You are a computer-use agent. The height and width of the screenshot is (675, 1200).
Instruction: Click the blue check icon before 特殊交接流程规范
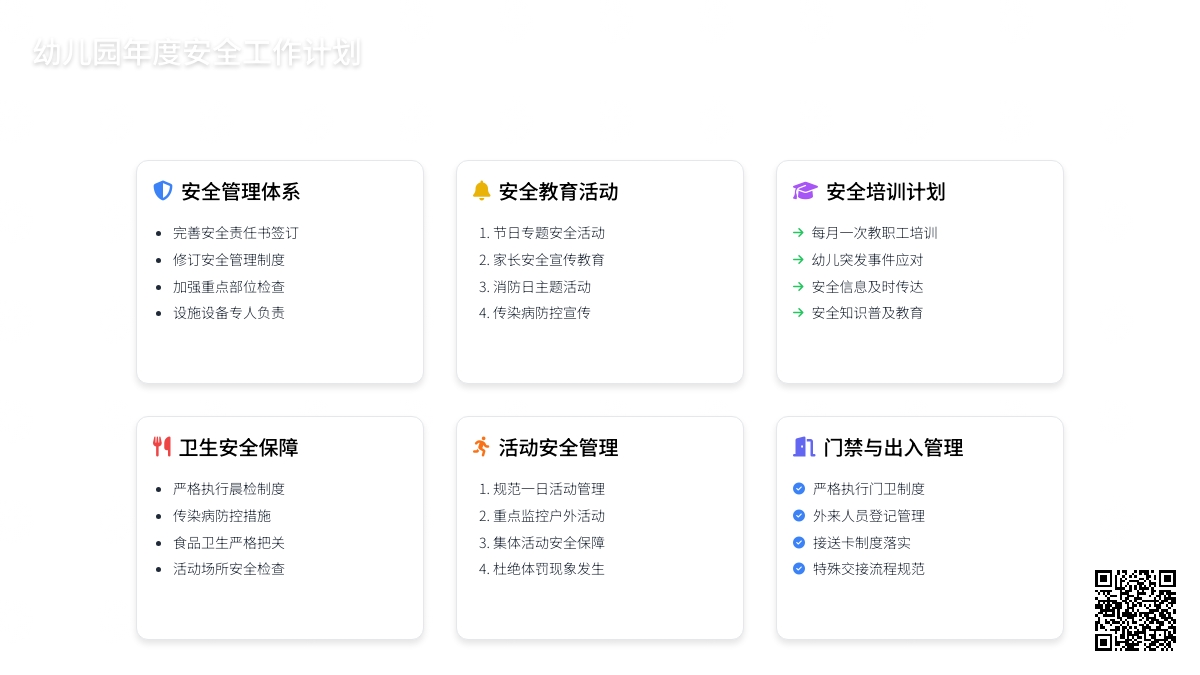(799, 569)
